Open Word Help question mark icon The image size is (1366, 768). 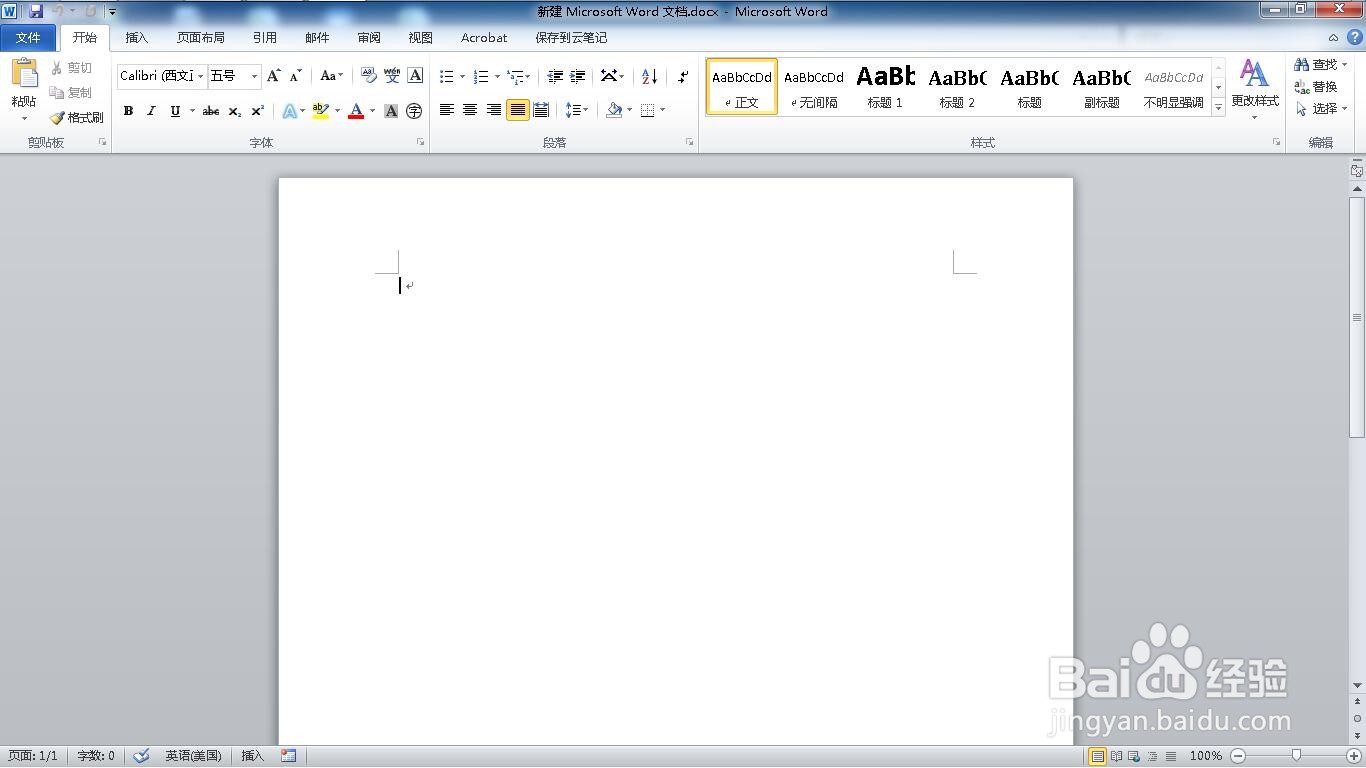[x=1355, y=37]
